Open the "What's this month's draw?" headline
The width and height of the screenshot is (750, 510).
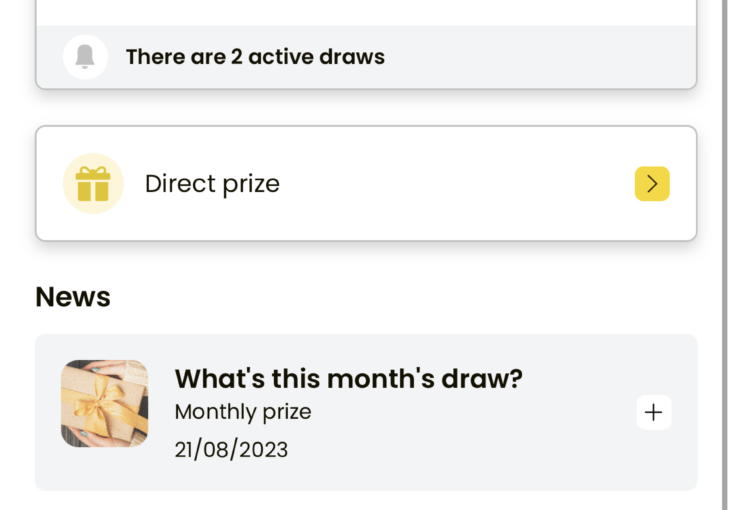pyautogui.click(x=349, y=379)
